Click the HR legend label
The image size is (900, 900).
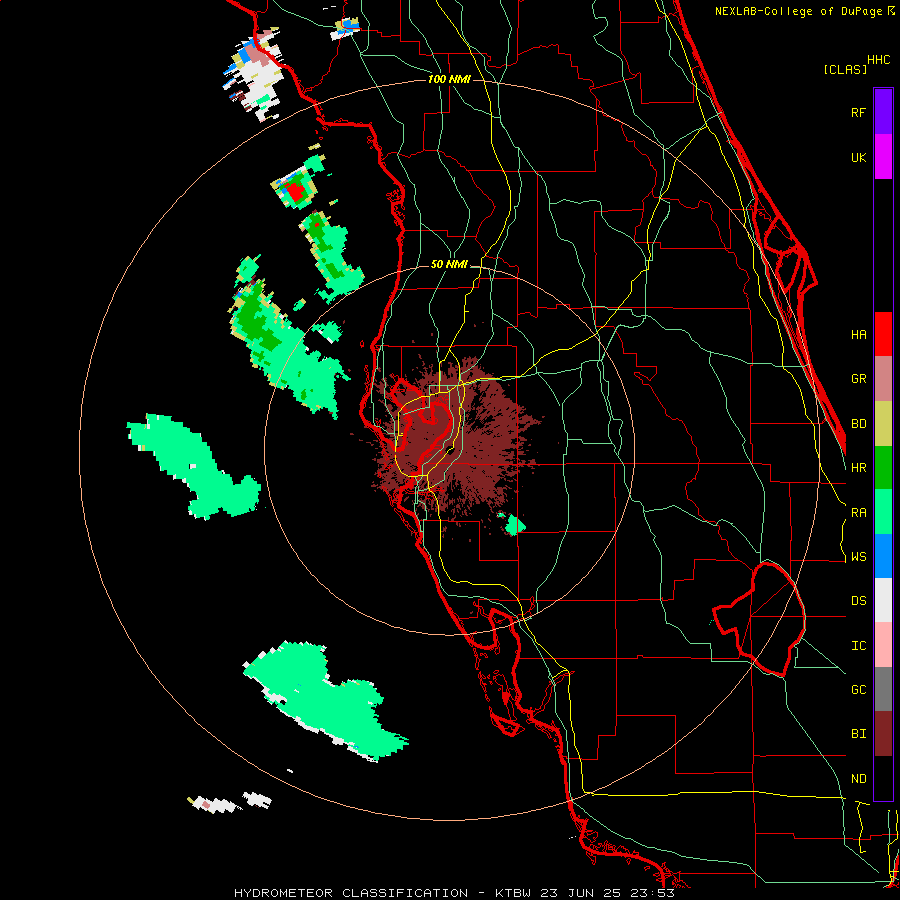(x=858, y=467)
